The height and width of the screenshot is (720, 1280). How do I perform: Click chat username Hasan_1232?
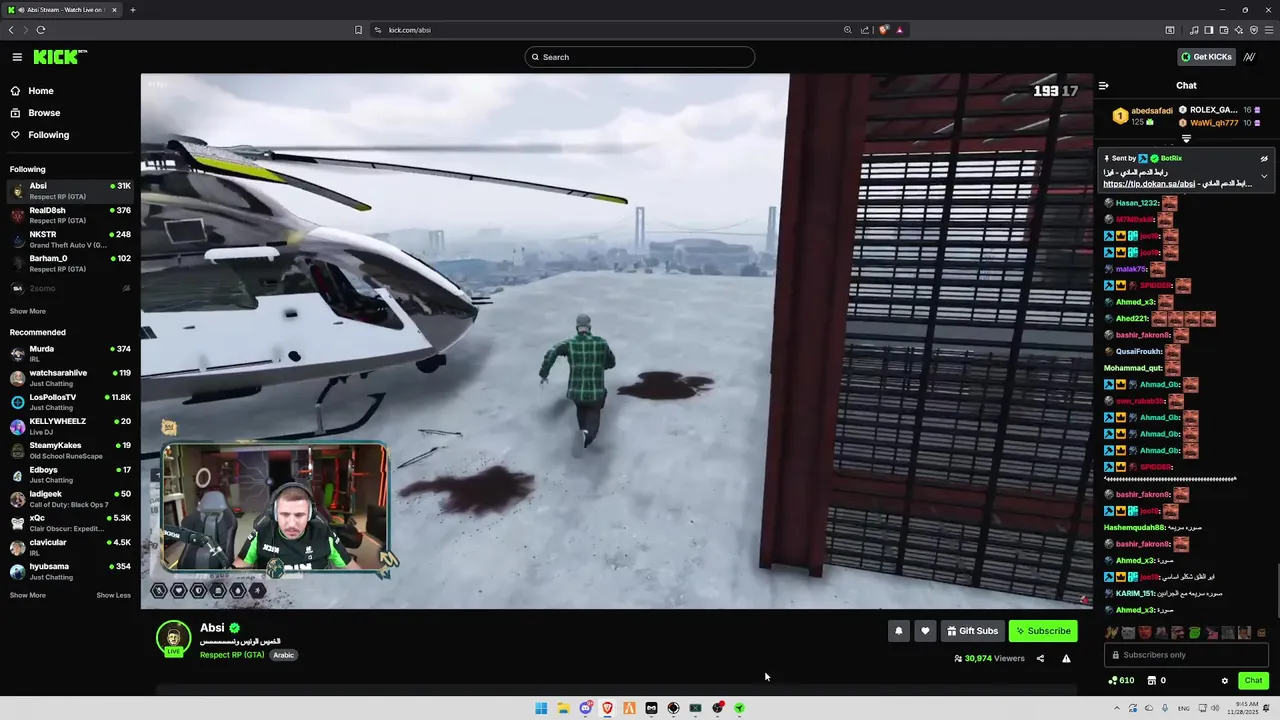coord(1137,203)
